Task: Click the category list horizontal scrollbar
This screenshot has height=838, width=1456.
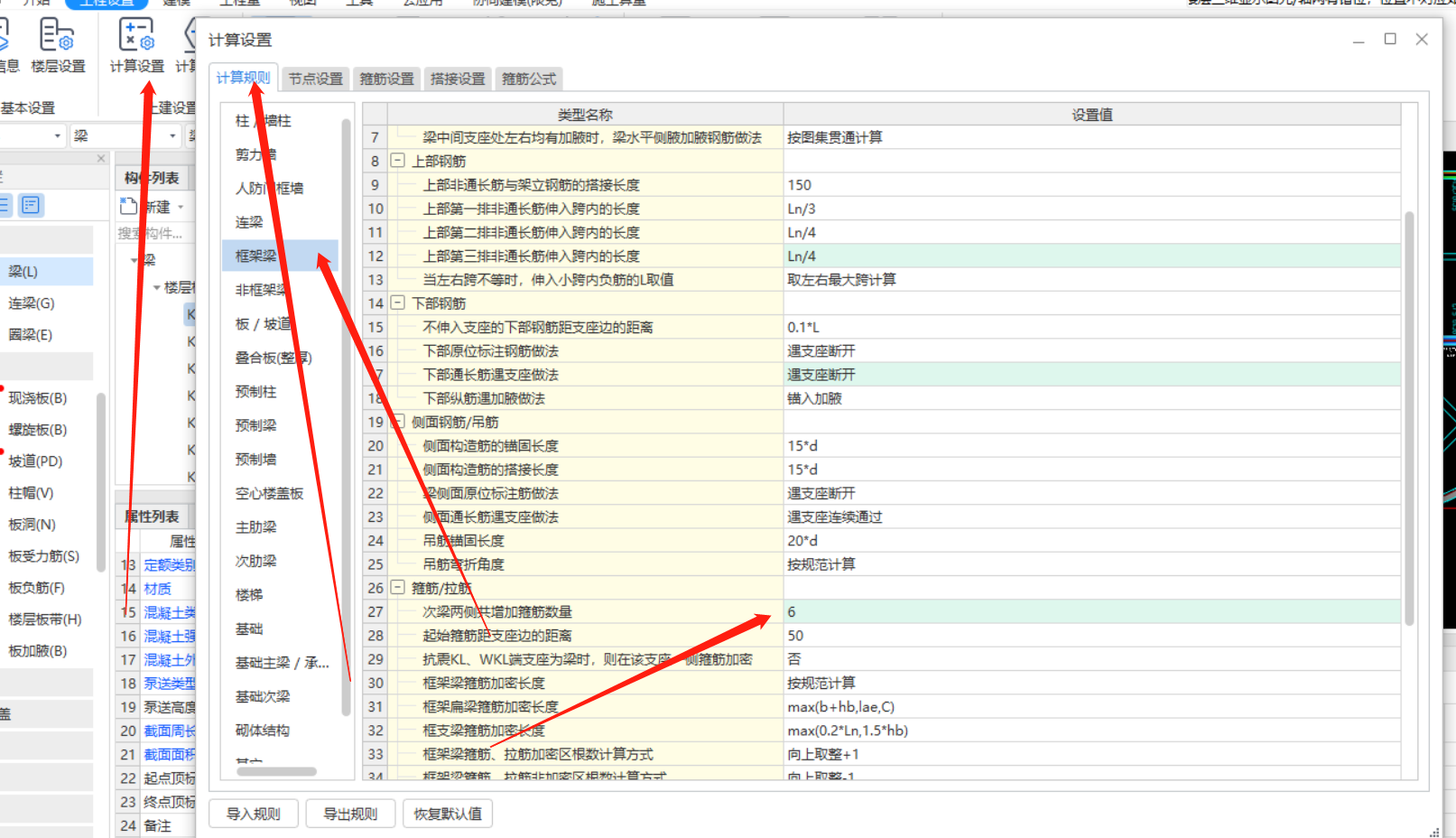Action: (x=276, y=771)
